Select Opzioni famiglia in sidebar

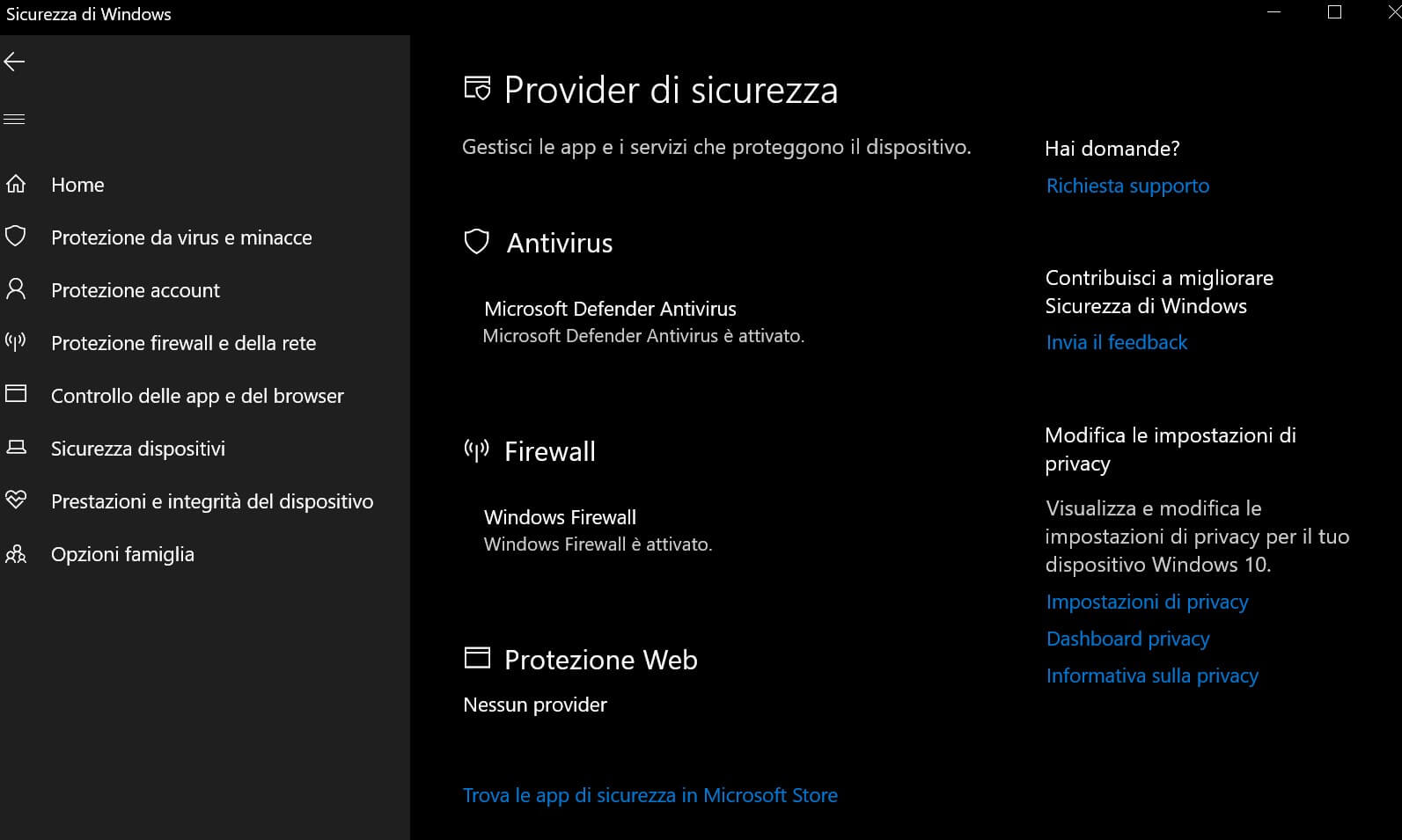[122, 554]
